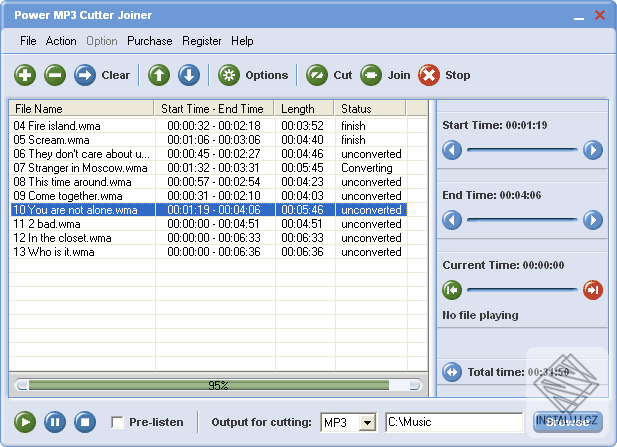Stop playback with the blue square button

(x=85, y=422)
